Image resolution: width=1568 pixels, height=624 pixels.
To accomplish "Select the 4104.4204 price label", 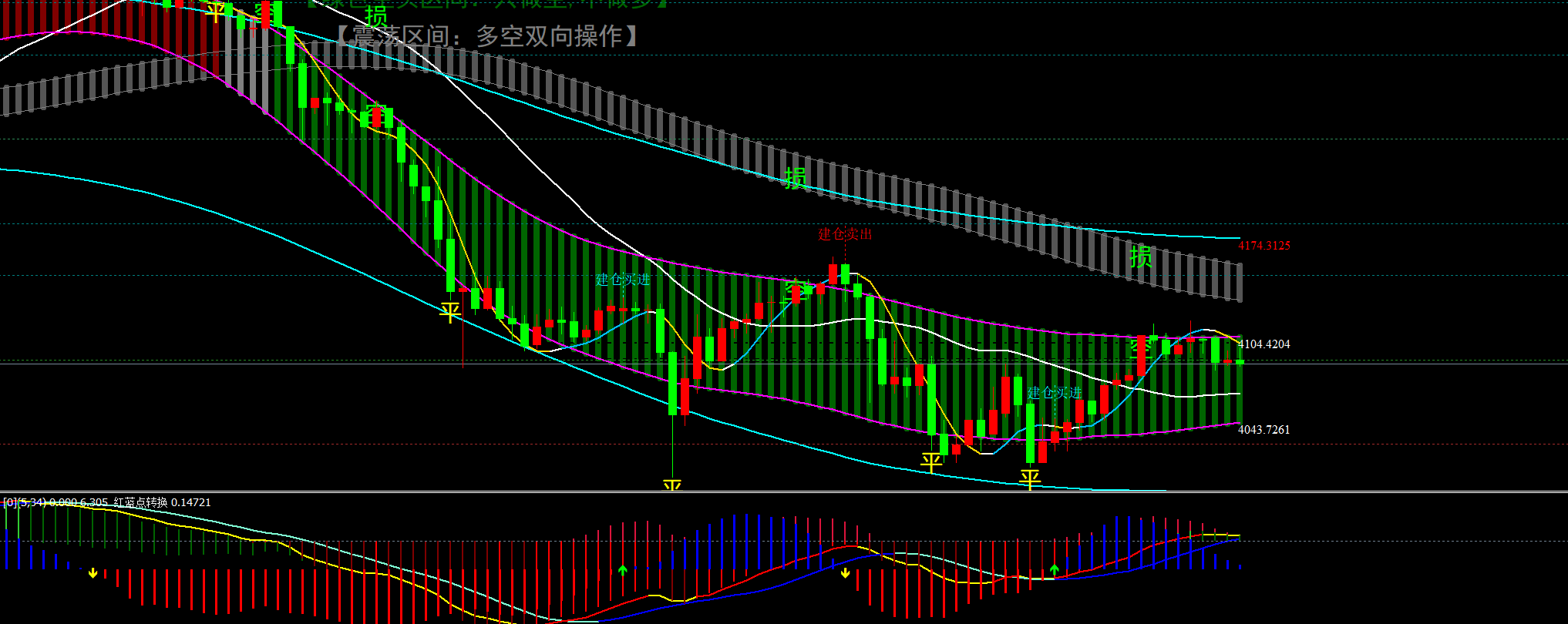I will click(1264, 344).
